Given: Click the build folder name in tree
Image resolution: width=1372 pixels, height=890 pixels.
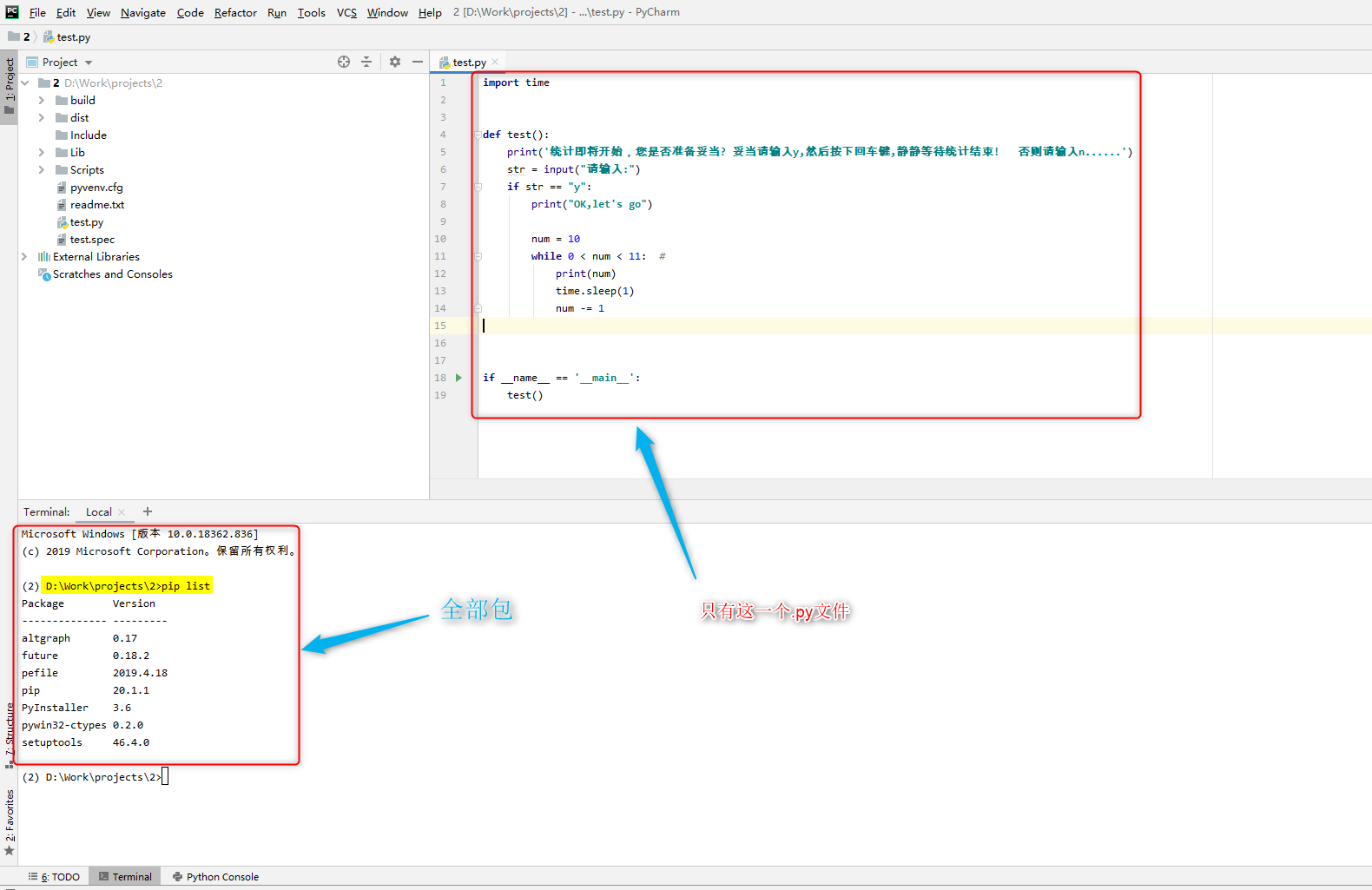Looking at the screenshot, I should click(x=82, y=100).
